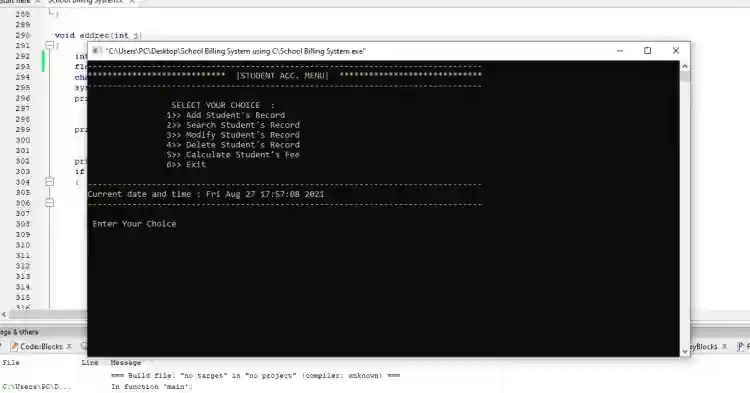Click the editor's horizontal scrollbar left arrow

(x=4, y=314)
